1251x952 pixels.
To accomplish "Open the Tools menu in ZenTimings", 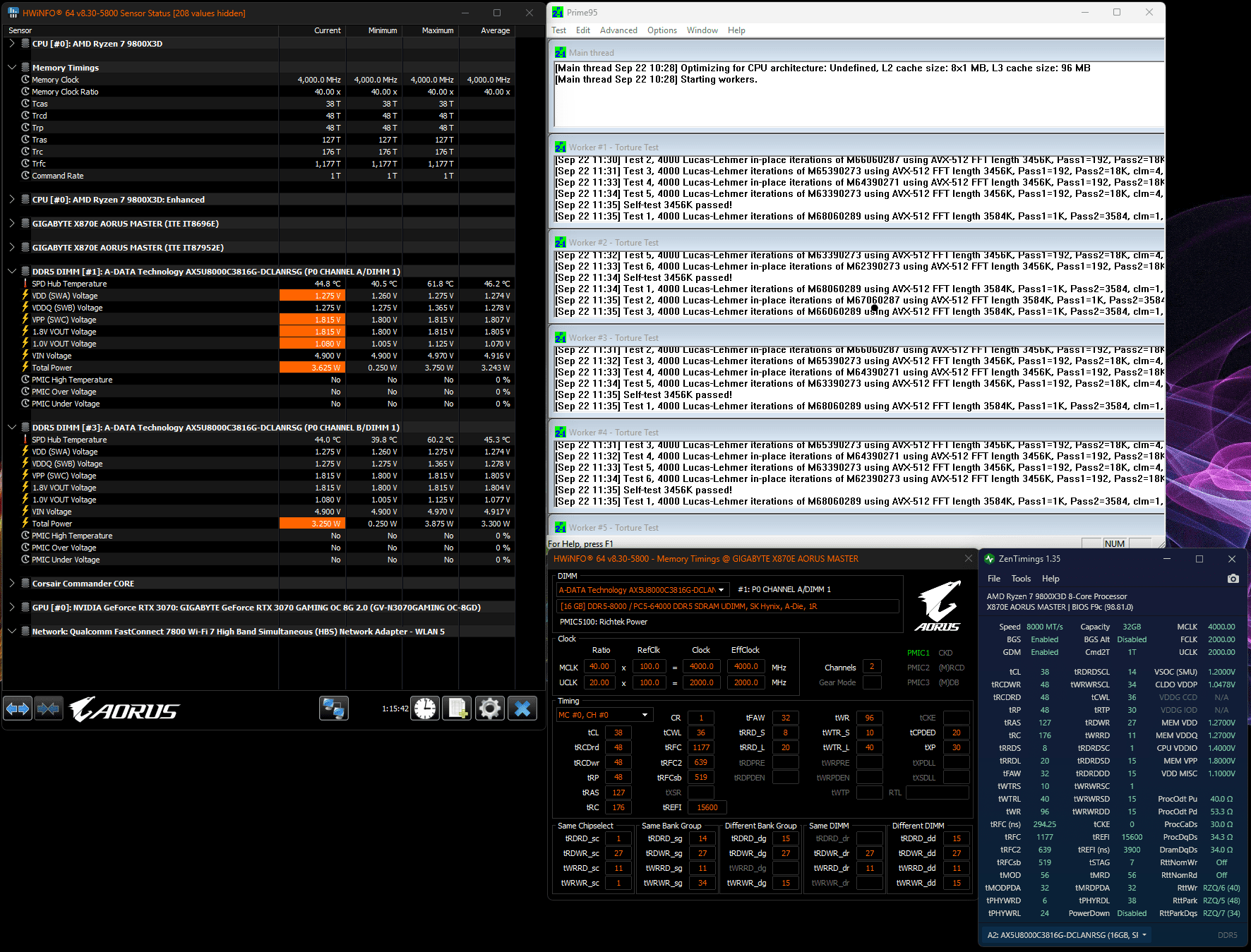I will tap(1021, 579).
